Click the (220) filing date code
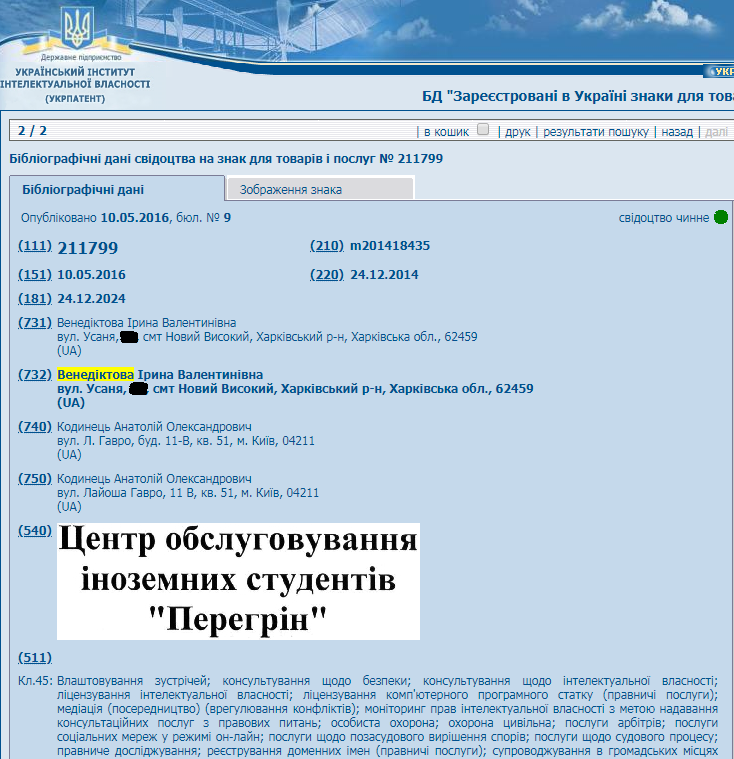Image resolution: width=734 pixels, height=759 pixels. 326,275
